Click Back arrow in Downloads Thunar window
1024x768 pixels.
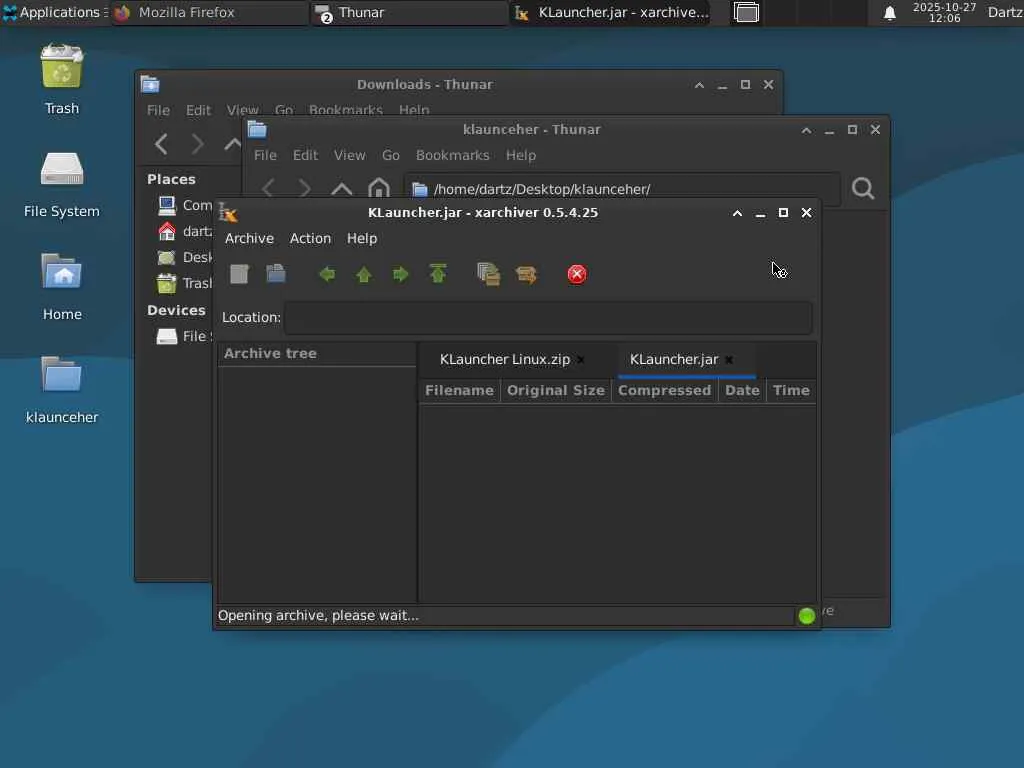[x=161, y=144]
